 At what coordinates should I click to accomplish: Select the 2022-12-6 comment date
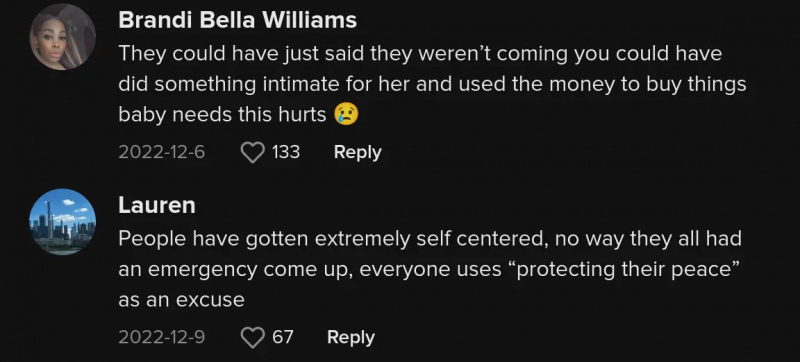point(162,152)
